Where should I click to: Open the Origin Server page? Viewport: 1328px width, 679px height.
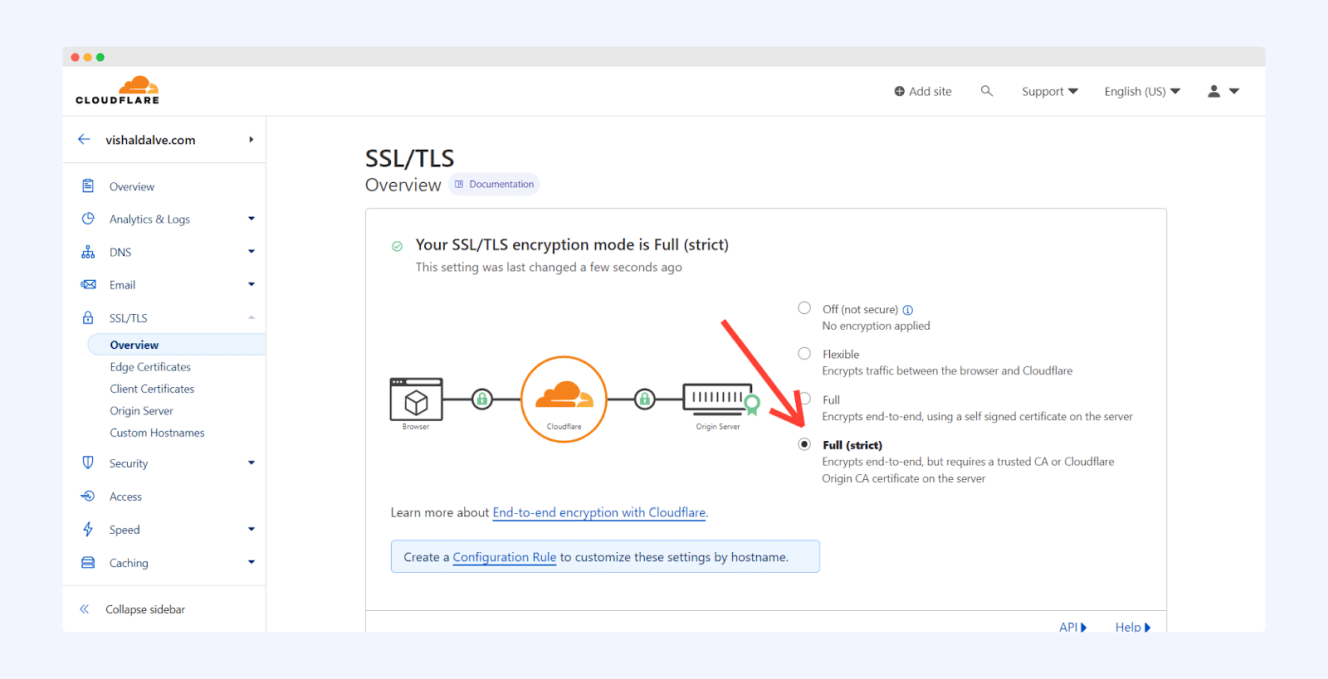pos(141,410)
